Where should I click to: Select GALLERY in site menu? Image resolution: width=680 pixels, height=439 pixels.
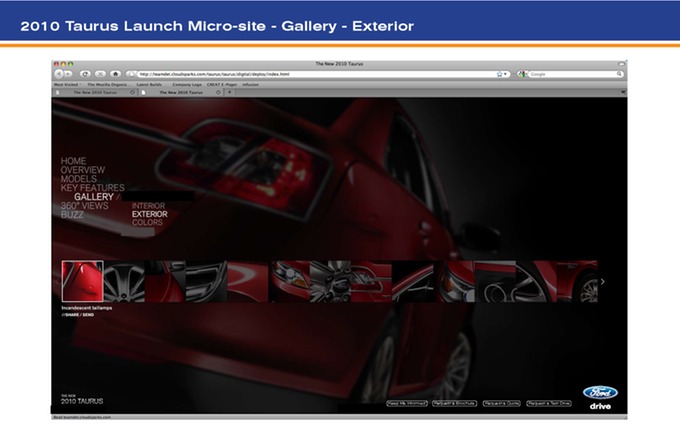94,197
